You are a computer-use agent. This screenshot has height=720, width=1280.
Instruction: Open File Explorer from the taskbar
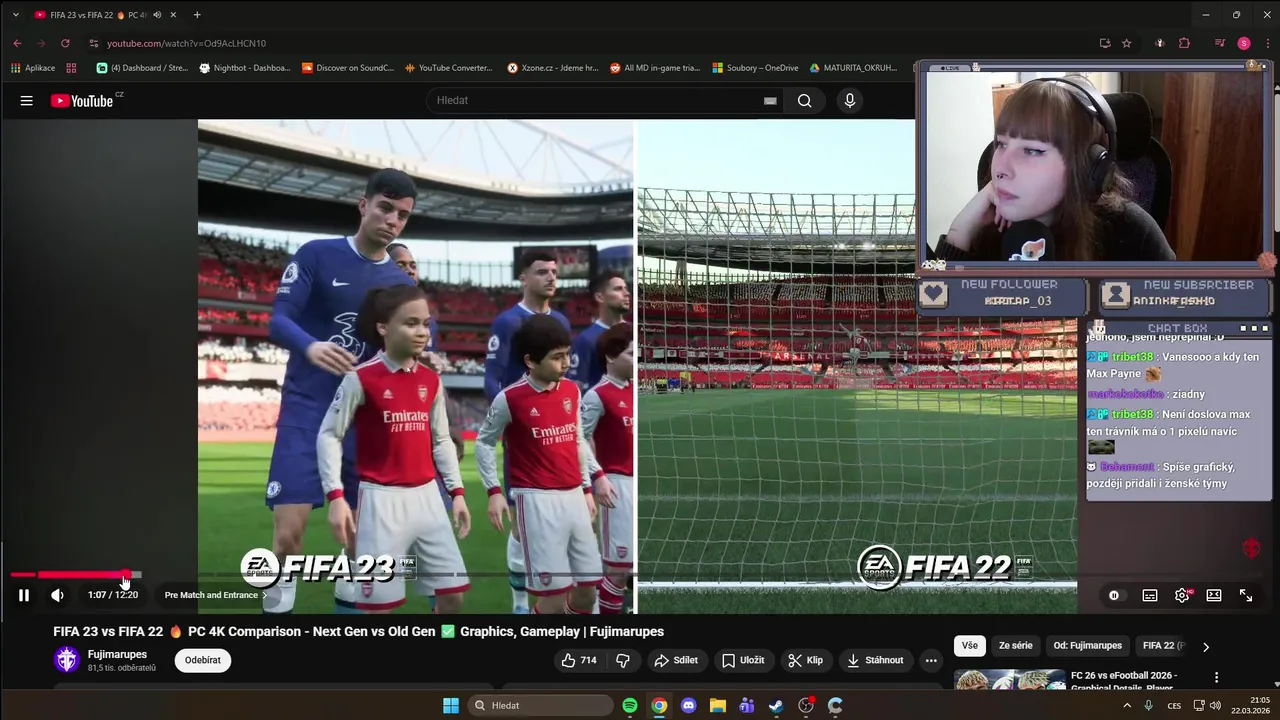click(x=718, y=705)
